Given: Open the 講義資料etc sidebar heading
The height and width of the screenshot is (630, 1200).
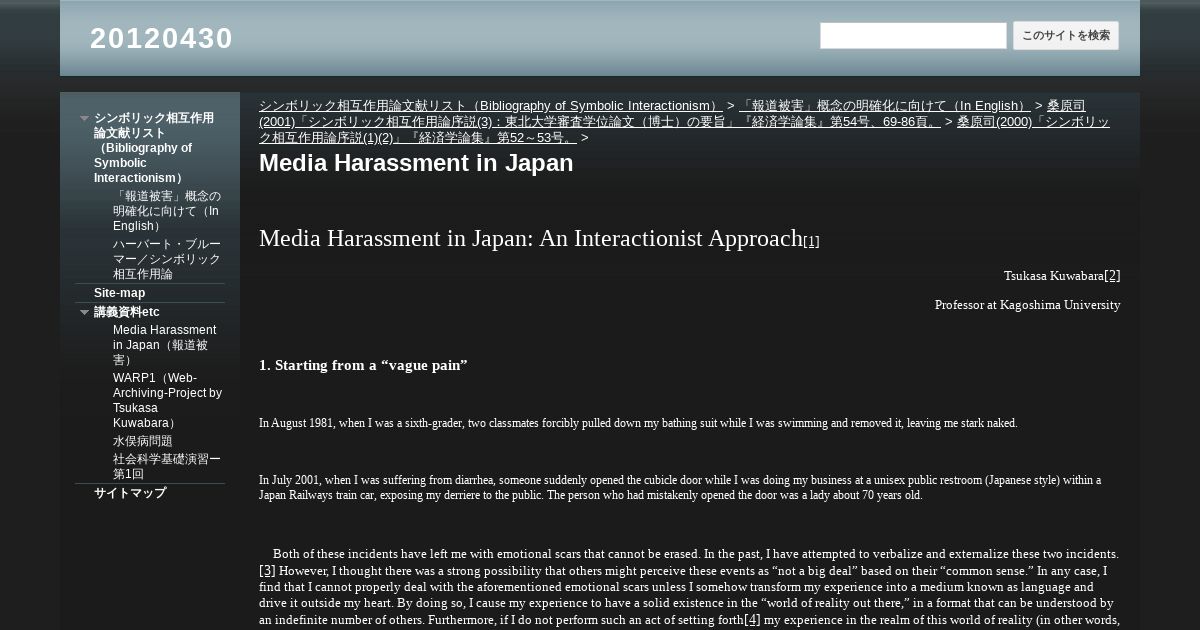Looking at the screenshot, I should [x=127, y=312].
